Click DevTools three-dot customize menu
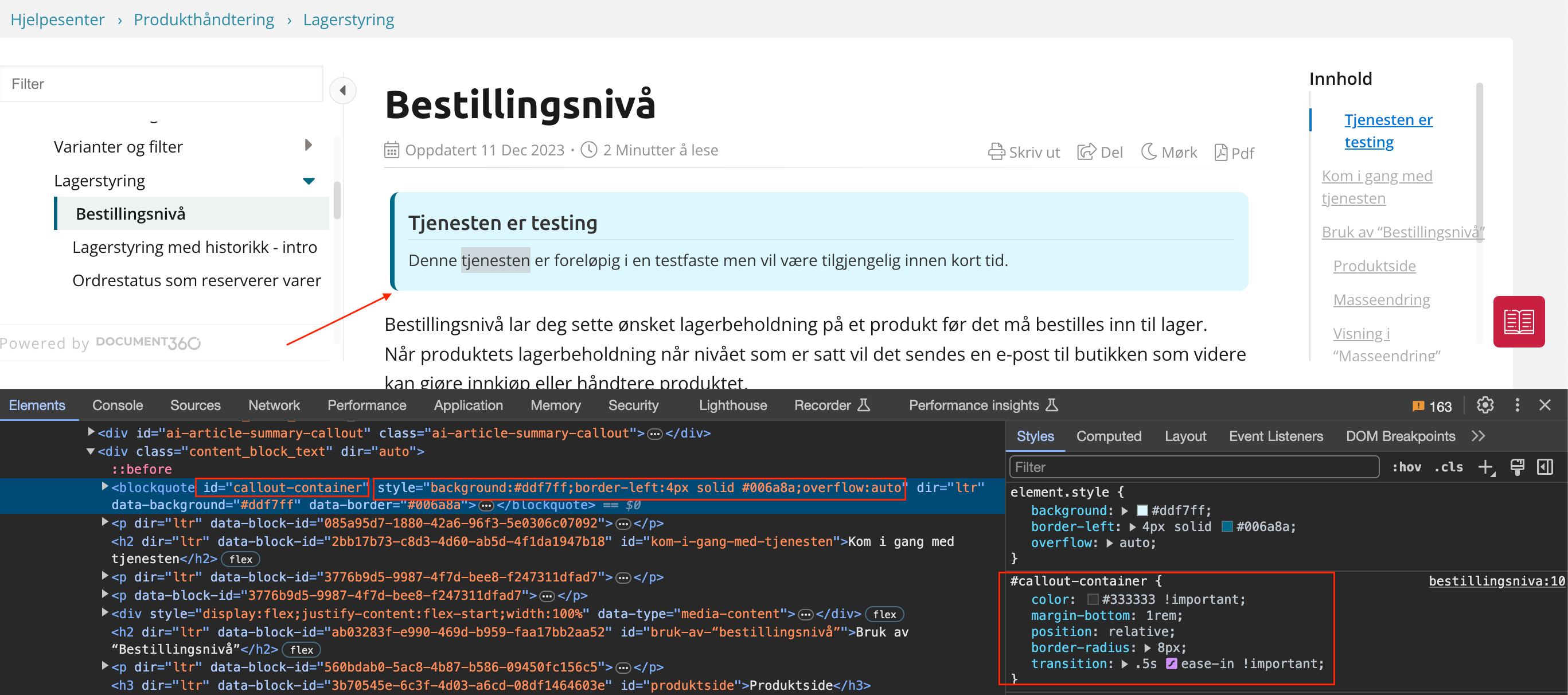1568x695 pixels. click(1517, 405)
